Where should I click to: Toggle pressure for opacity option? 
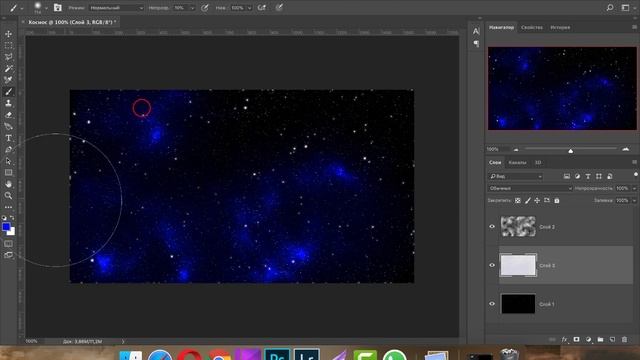205,7
